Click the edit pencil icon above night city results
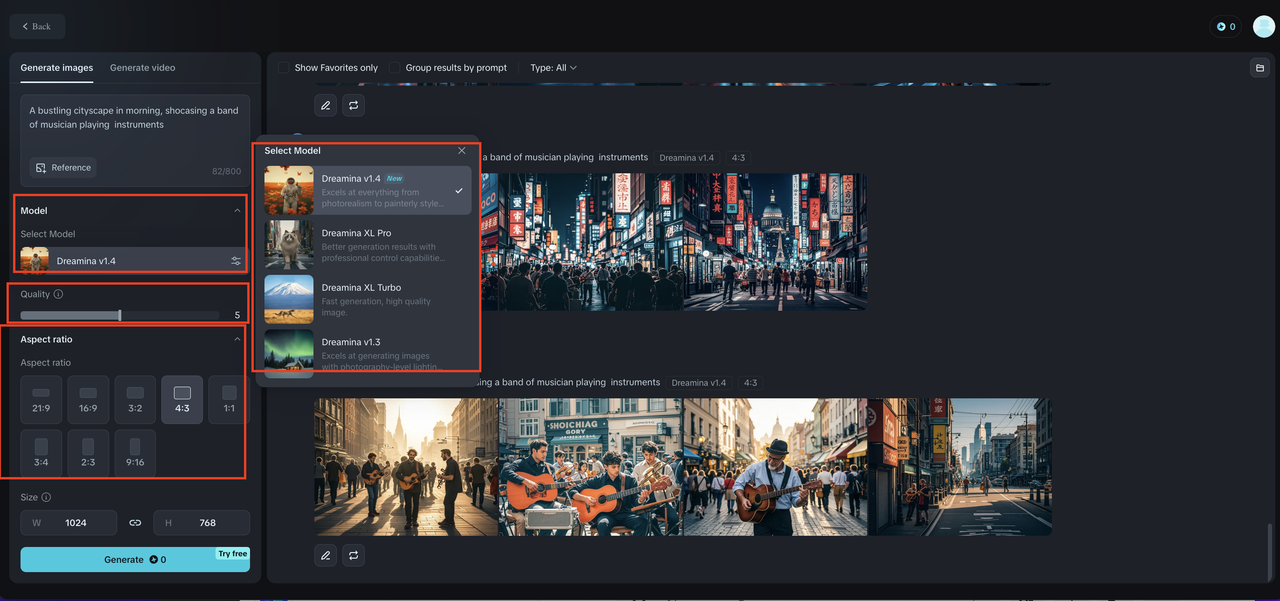This screenshot has height=601, width=1280. pos(325,105)
